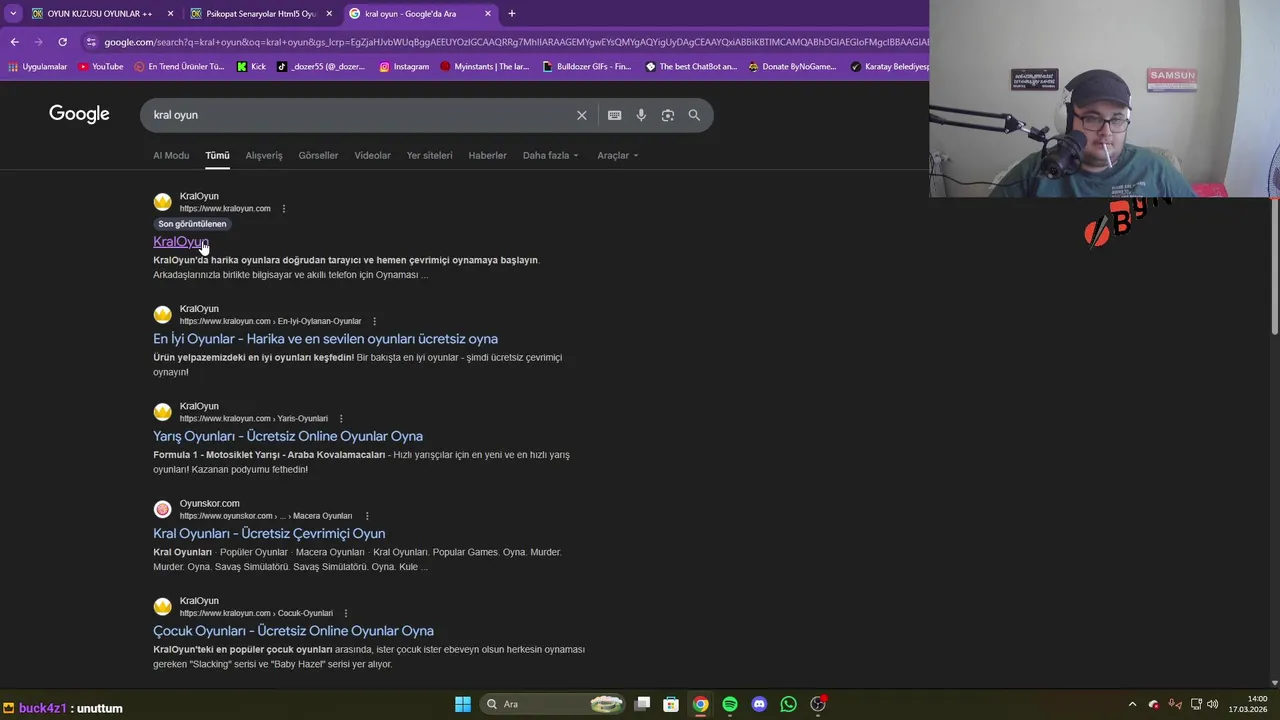This screenshot has height=720, width=1280.
Task: Open Bulldozer GIFs bookmark
Action: click(587, 67)
